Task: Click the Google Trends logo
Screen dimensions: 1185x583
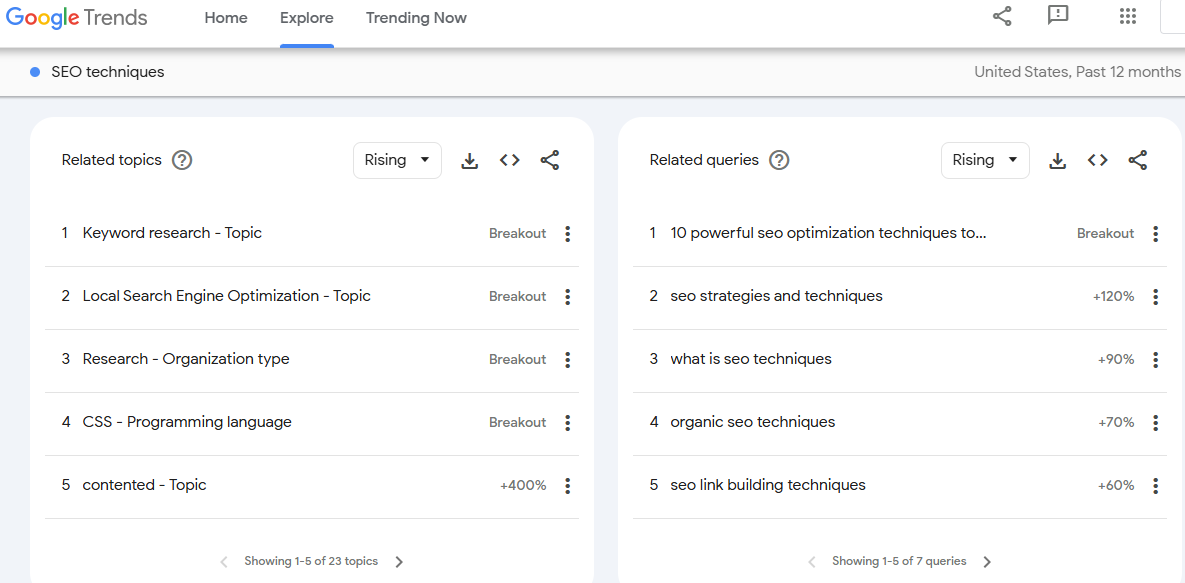Action: click(76, 17)
